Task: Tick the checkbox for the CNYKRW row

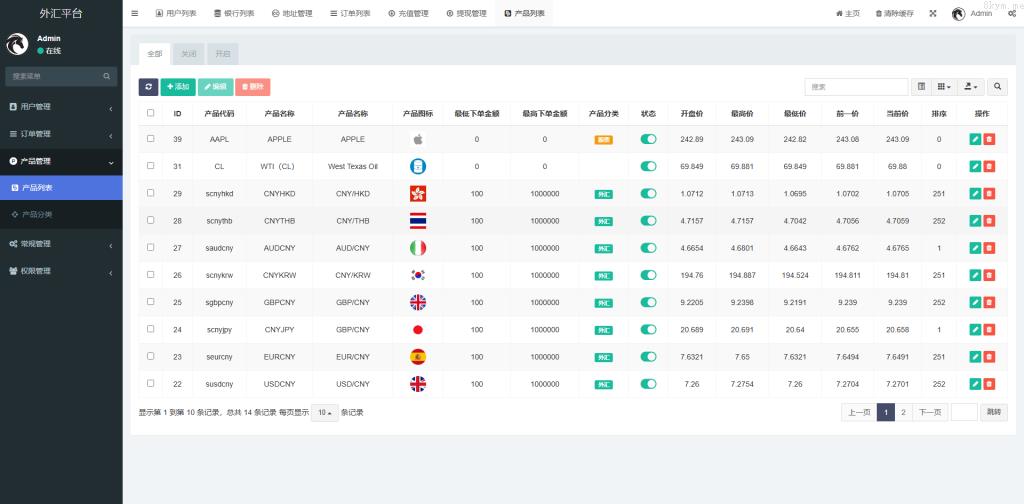Action: click(151, 275)
